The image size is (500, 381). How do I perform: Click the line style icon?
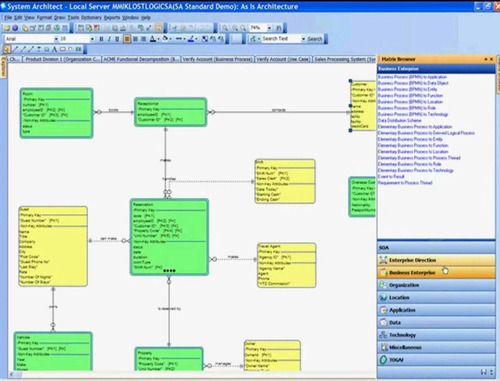178,39
